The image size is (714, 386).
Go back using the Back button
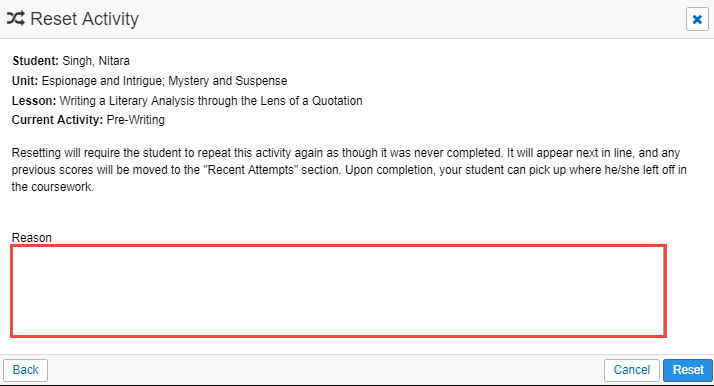coord(26,370)
